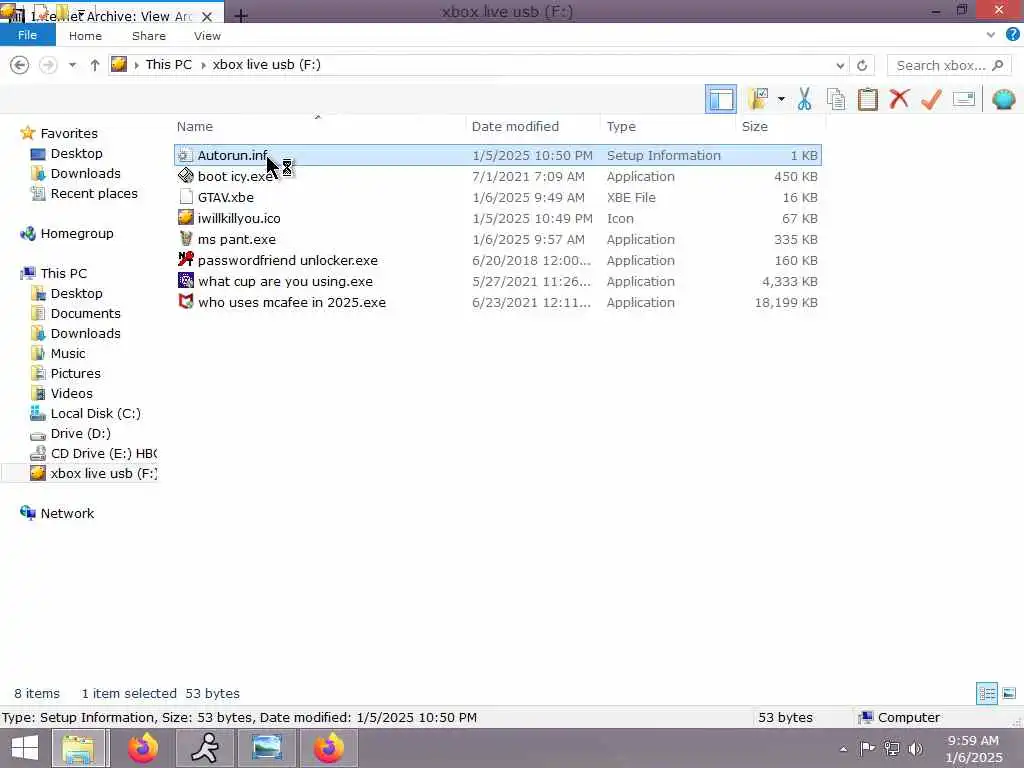1024x768 pixels.
Task: Click the mcafee exe file icon
Action: point(186,301)
